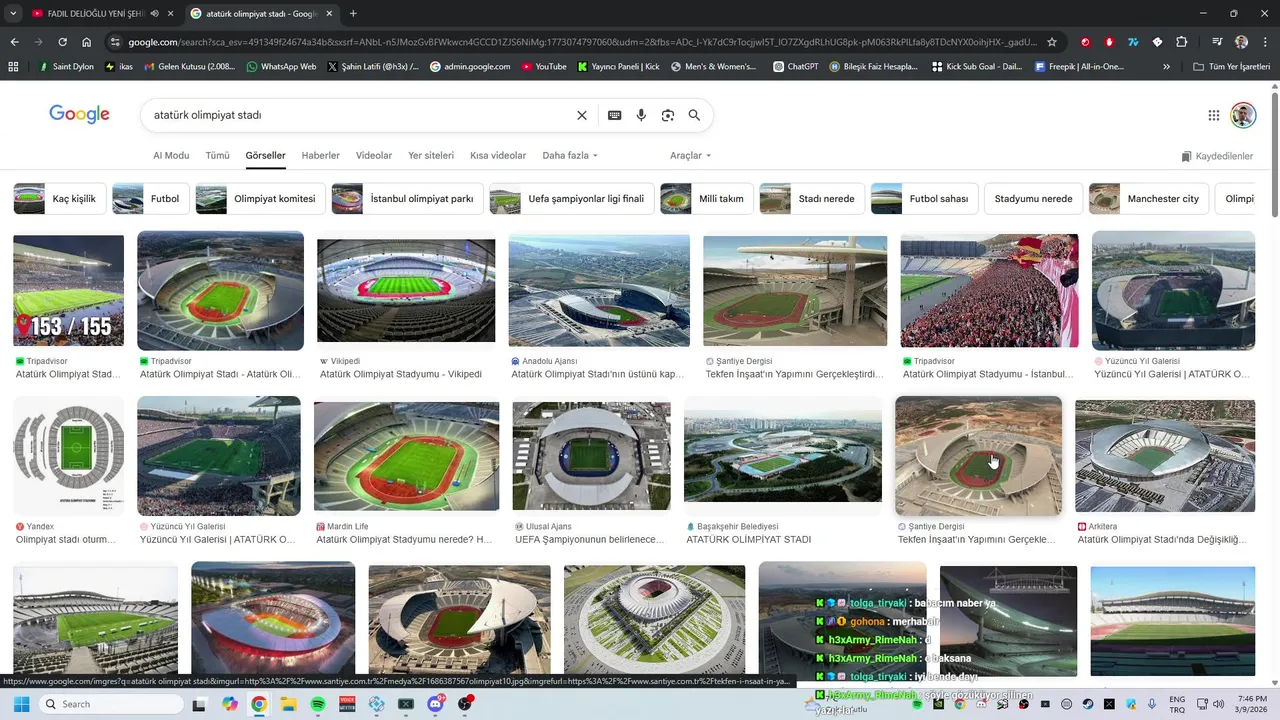Open the 7TV extension icon
This screenshot has height=720, width=1280.
click(x=1133, y=42)
